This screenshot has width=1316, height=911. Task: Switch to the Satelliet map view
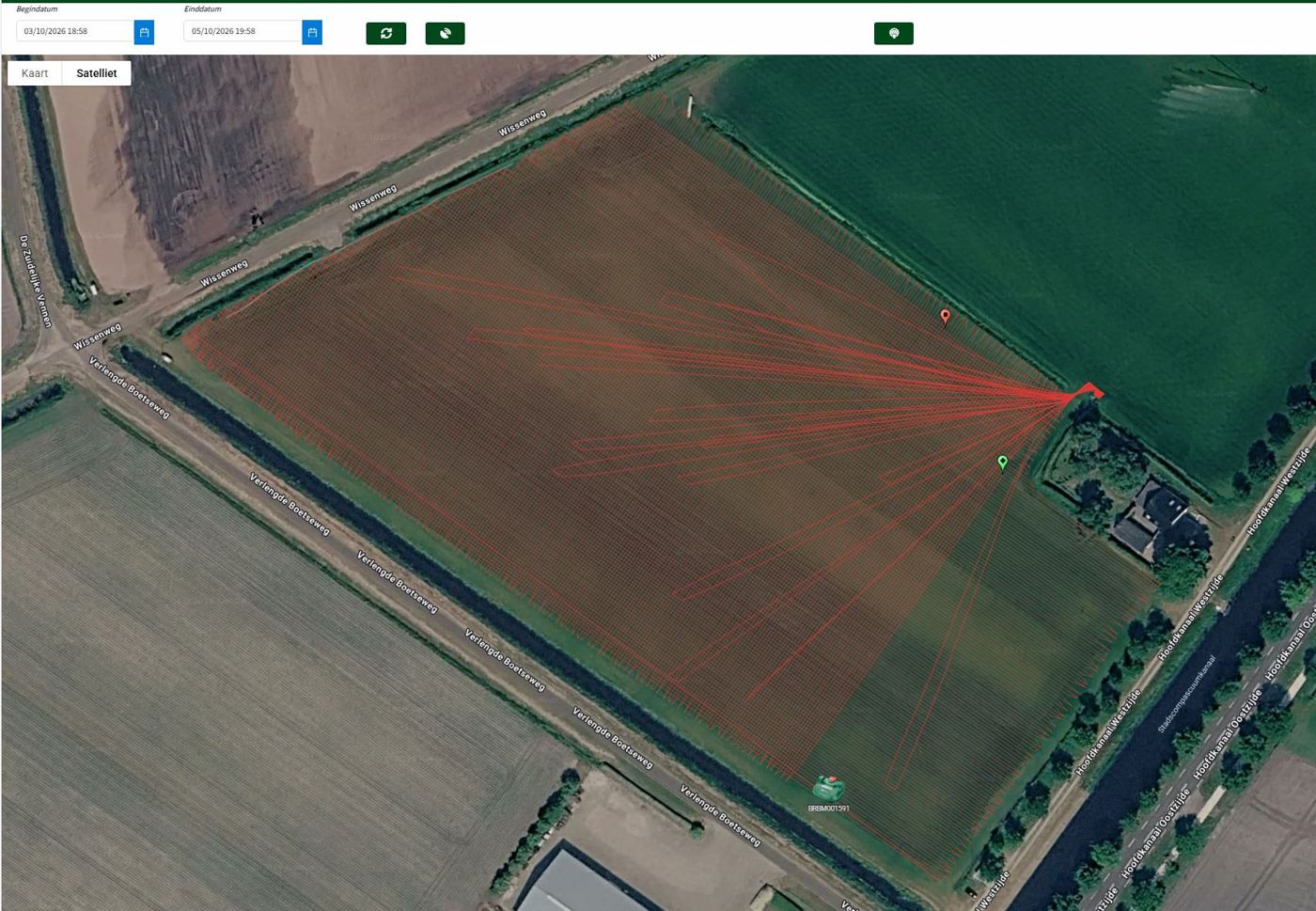coord(97,73)
